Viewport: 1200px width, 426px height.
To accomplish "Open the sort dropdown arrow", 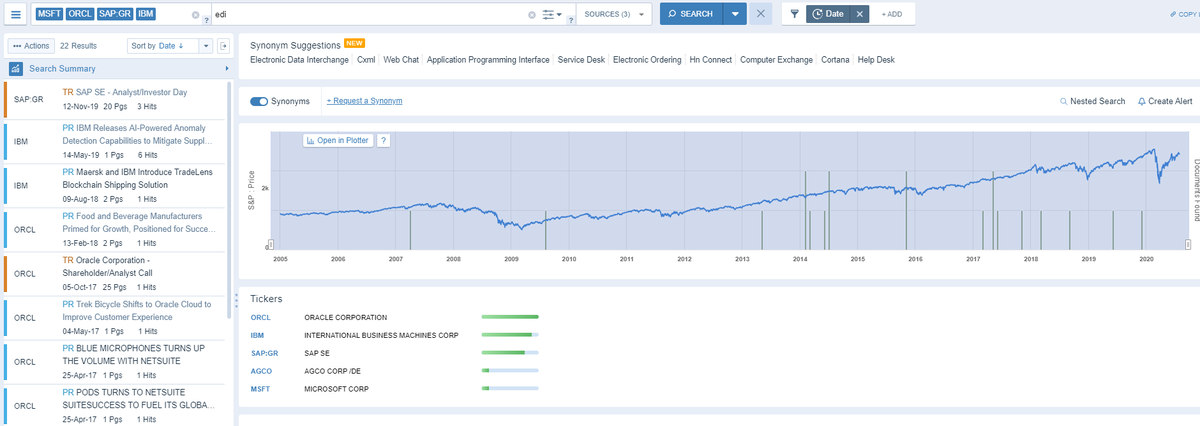I will [206, 46].
